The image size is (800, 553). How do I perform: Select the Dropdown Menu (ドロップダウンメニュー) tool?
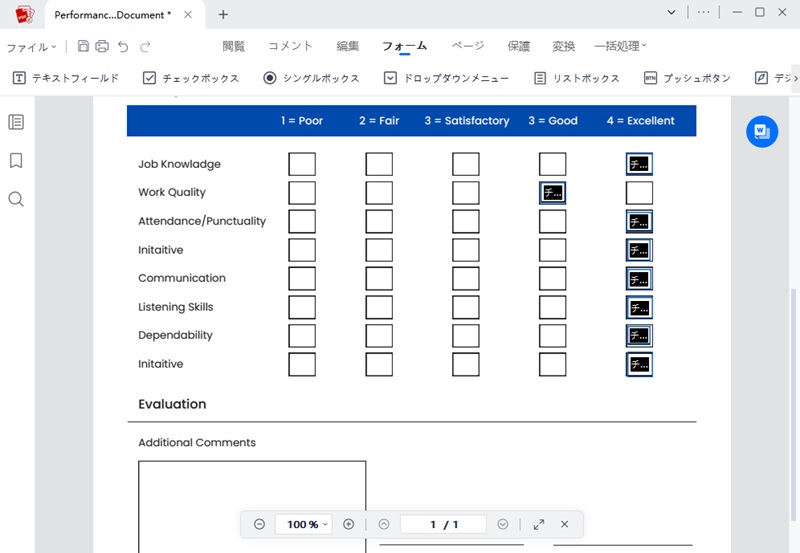tap(446, 78)
